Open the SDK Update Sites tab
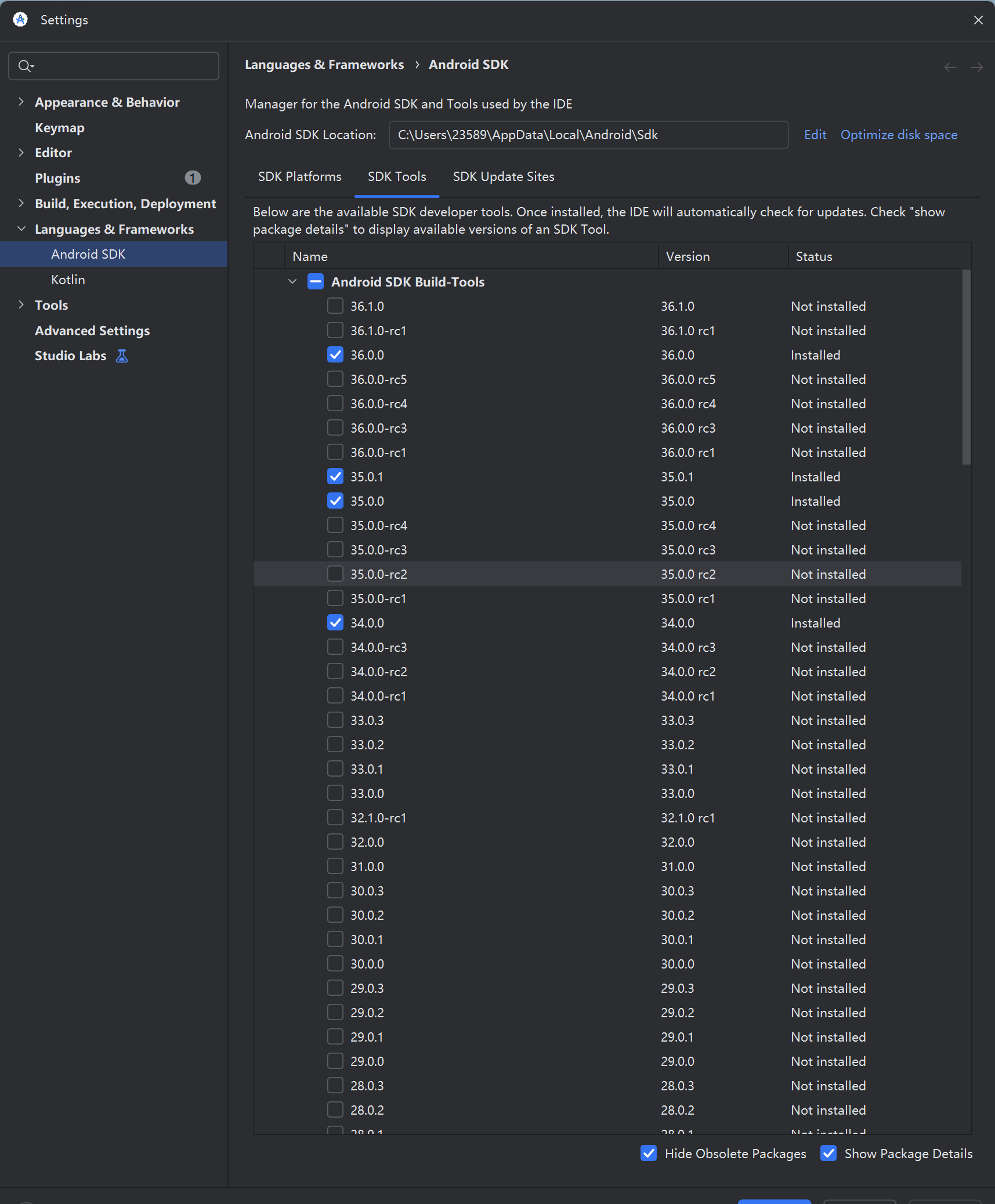Screen dimensions: 995x1204 [504, 176]
